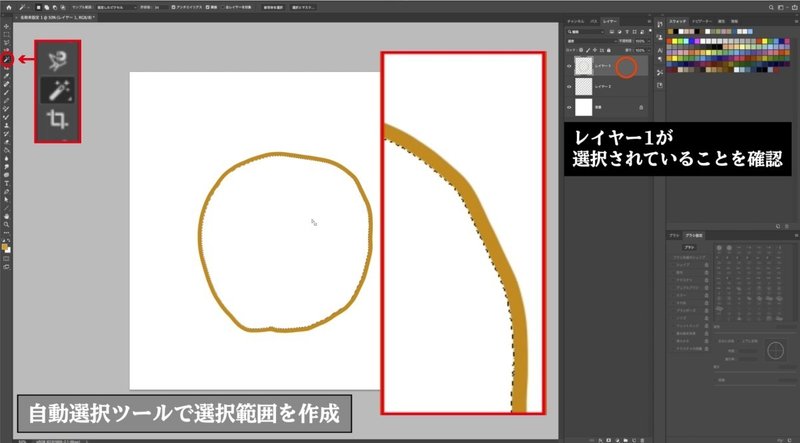Open the blend mode dropdown
Viewport: 800px width, 443px height.
pyautogui.click(x=592, y=41)
